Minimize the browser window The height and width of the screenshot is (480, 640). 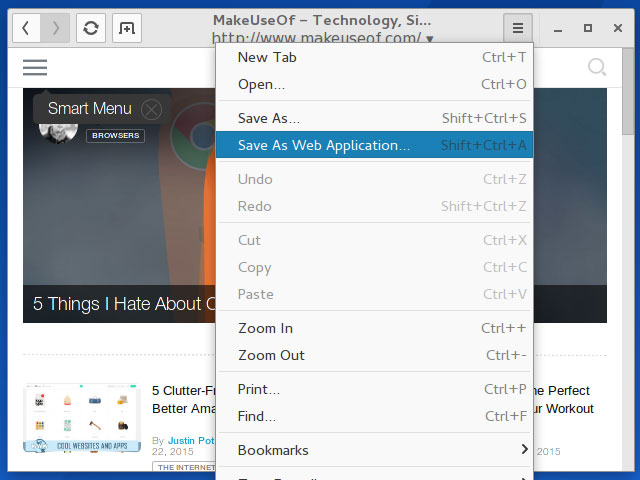point(558,29)
